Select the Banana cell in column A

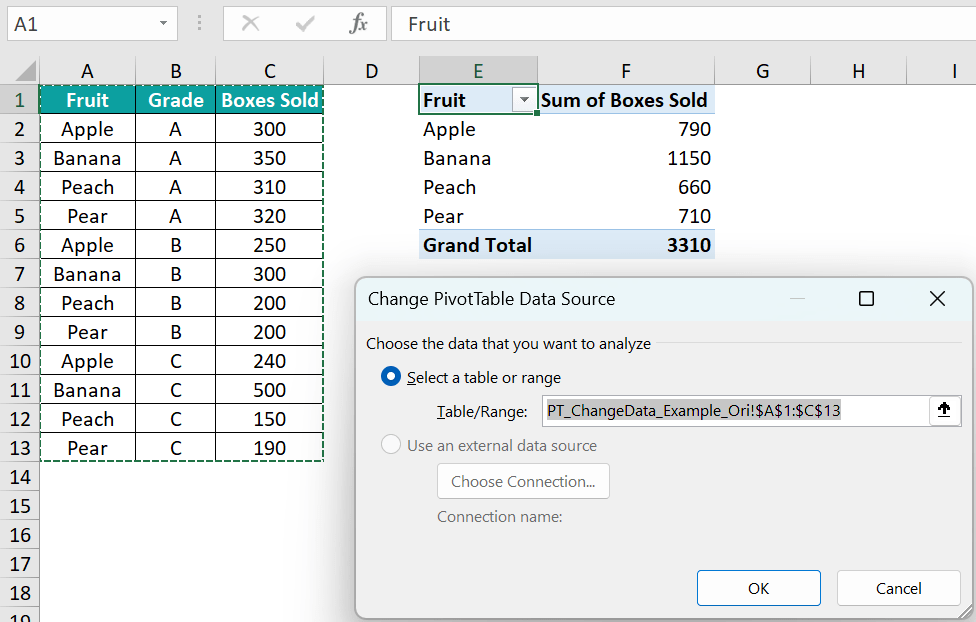coord(87,157)
